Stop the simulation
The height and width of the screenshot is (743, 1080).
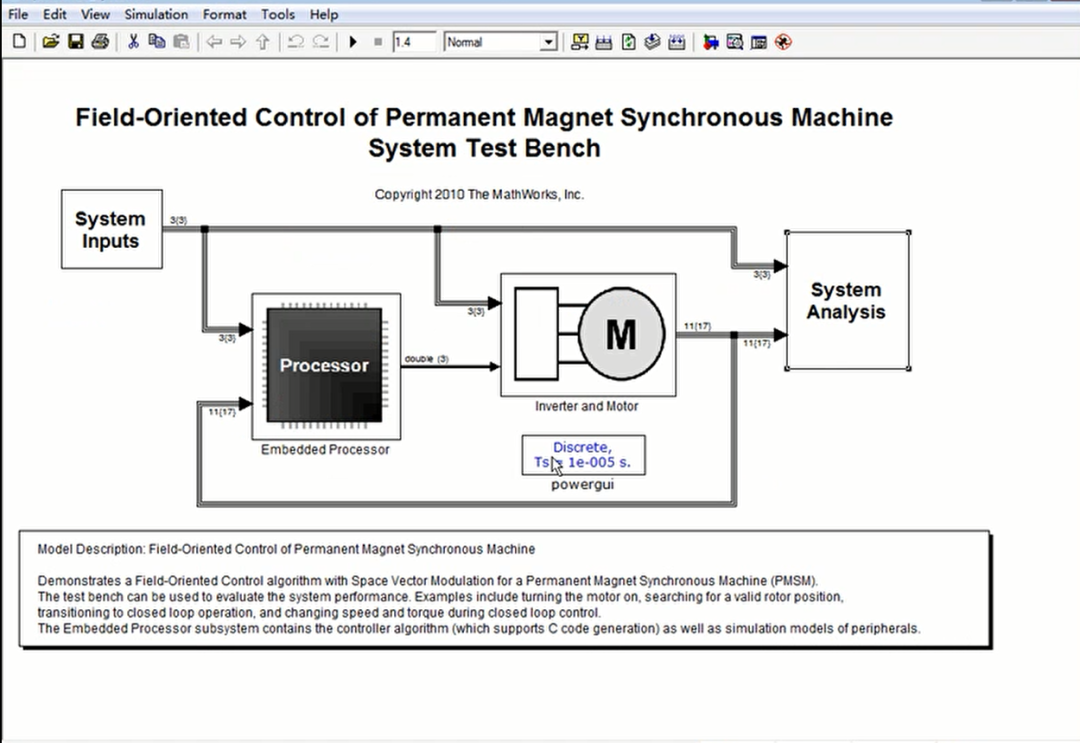pyautogui.click(x=377, y=42)
